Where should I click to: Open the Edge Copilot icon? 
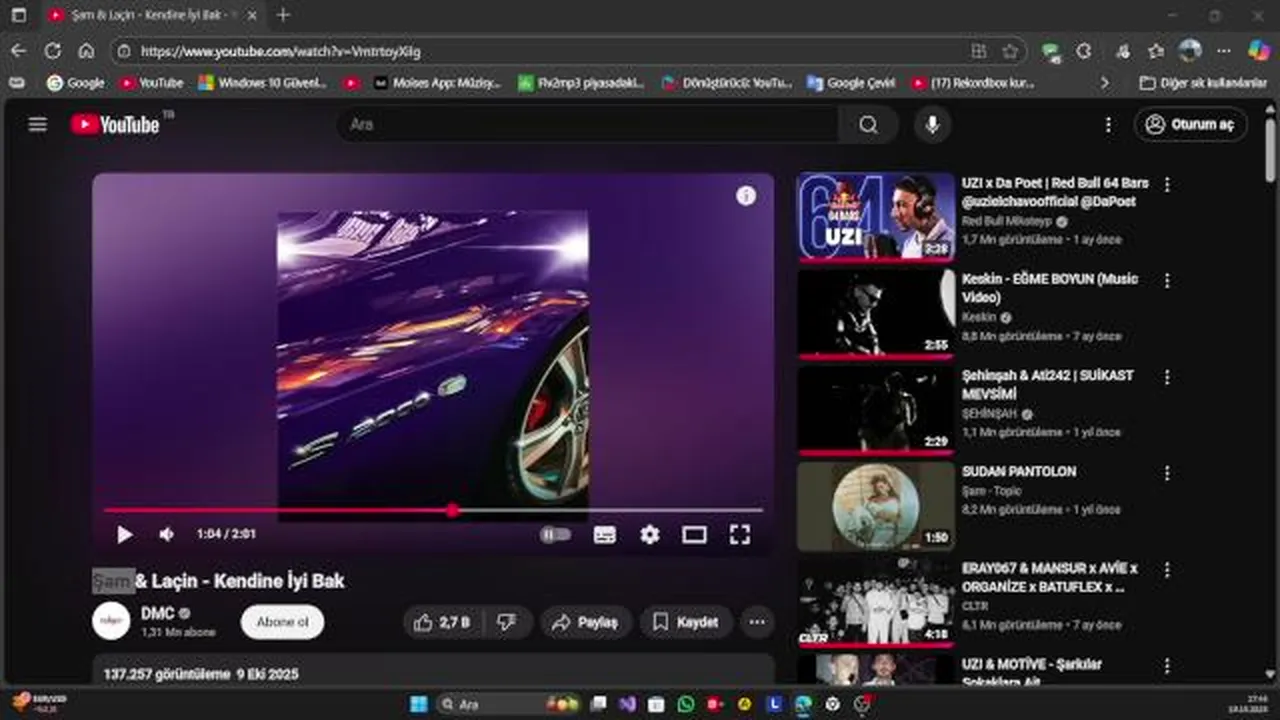[x=1258, y=50]
